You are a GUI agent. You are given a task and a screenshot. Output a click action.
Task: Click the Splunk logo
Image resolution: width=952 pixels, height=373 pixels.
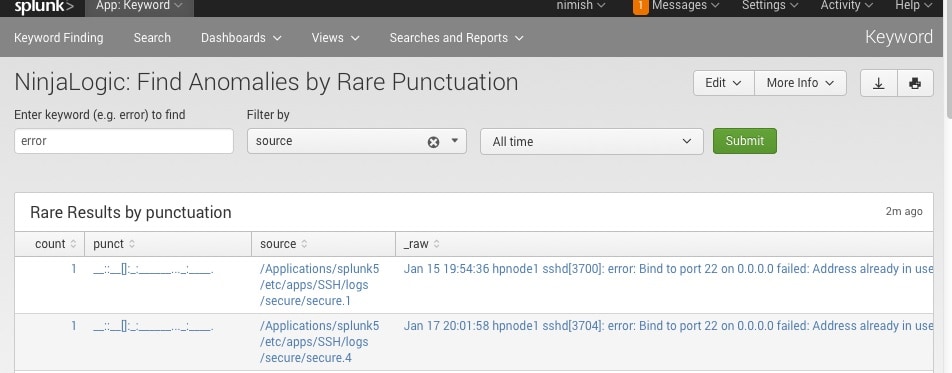[x=44, y=7]
